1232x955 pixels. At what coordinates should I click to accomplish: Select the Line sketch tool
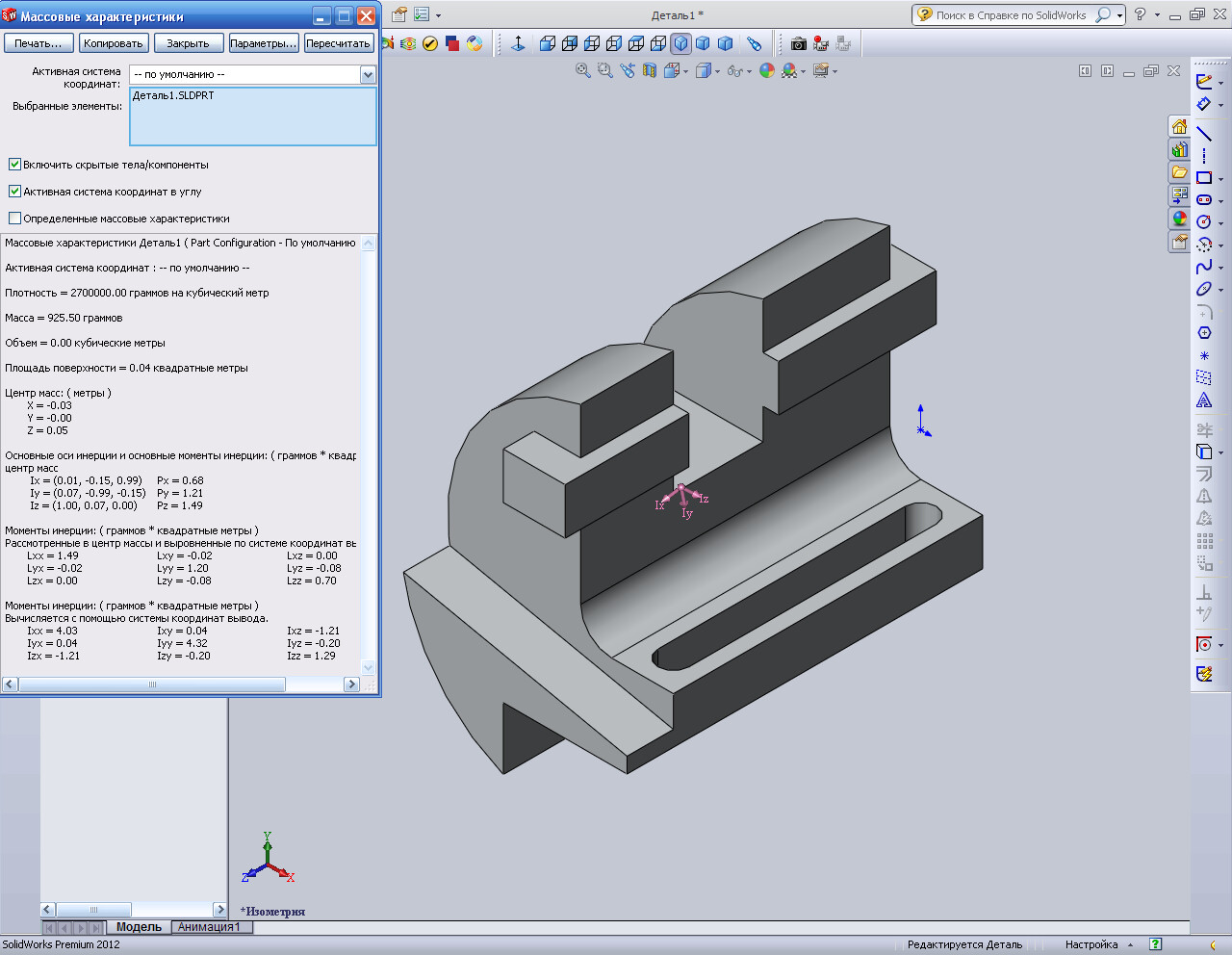[1203, 133]
